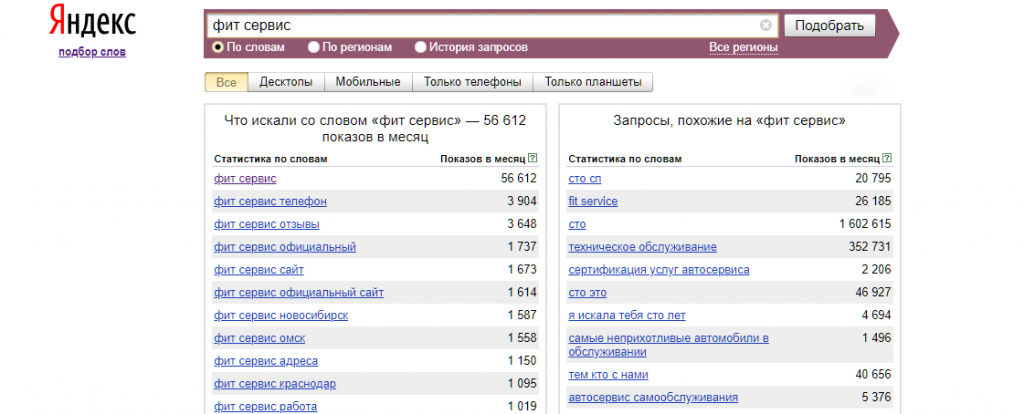
Task: Select the 'Запросы, похожие на «фит сервис»' heading
Action: pyautogui.click(x=730, y=120)
